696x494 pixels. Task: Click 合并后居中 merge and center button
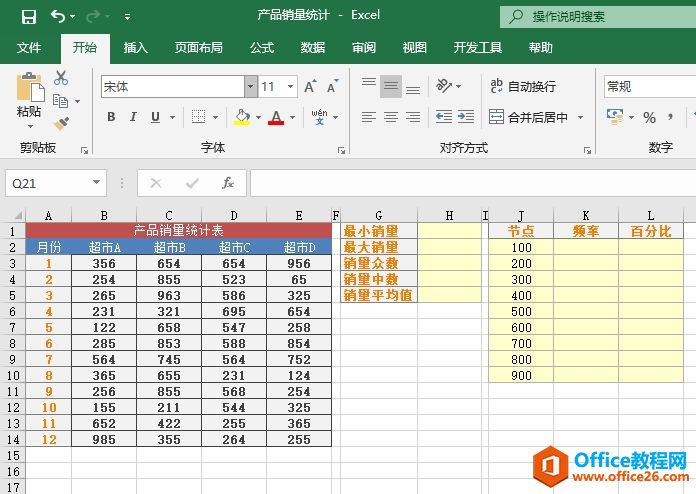click(x=528, y=117)
